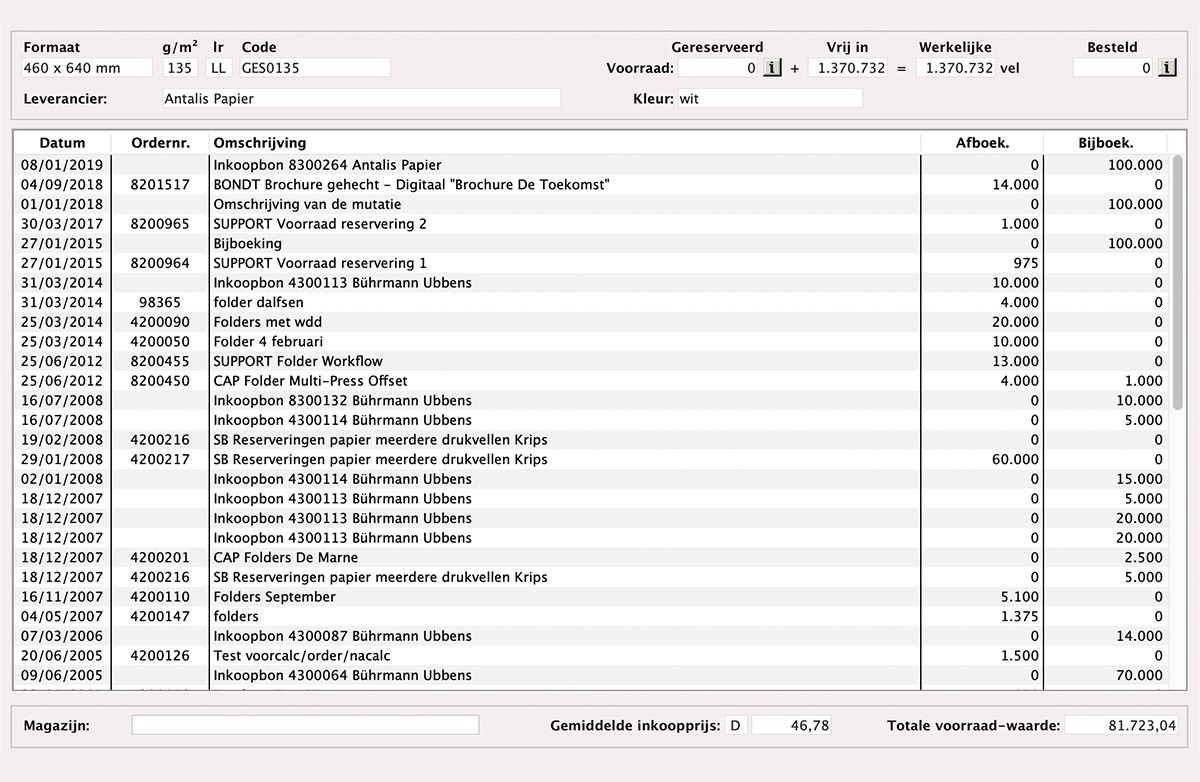1200x782 pixels.
Task: Select SUPPORT Voorraad reservering 1 entry
Action: coord(591,263)
